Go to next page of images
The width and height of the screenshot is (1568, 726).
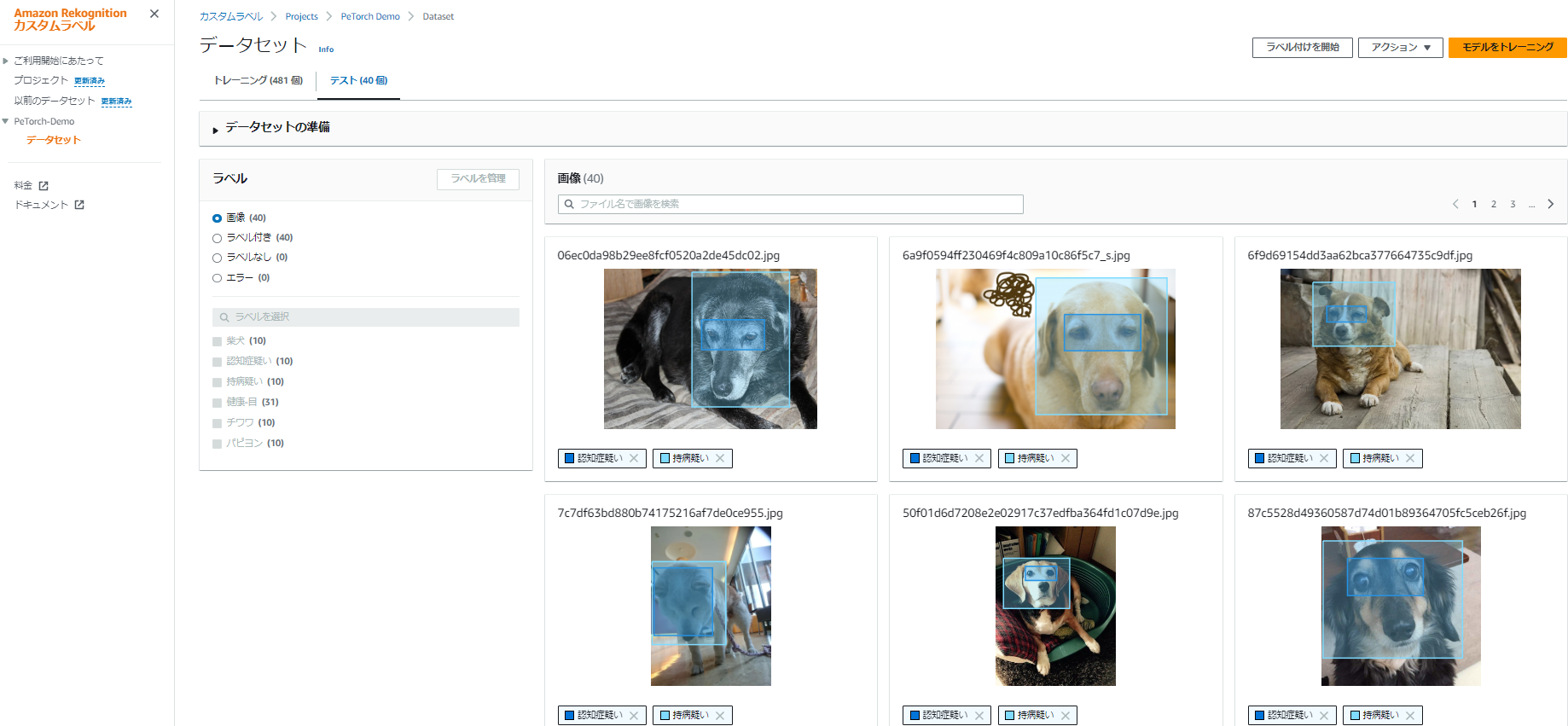click(1550, 204)
